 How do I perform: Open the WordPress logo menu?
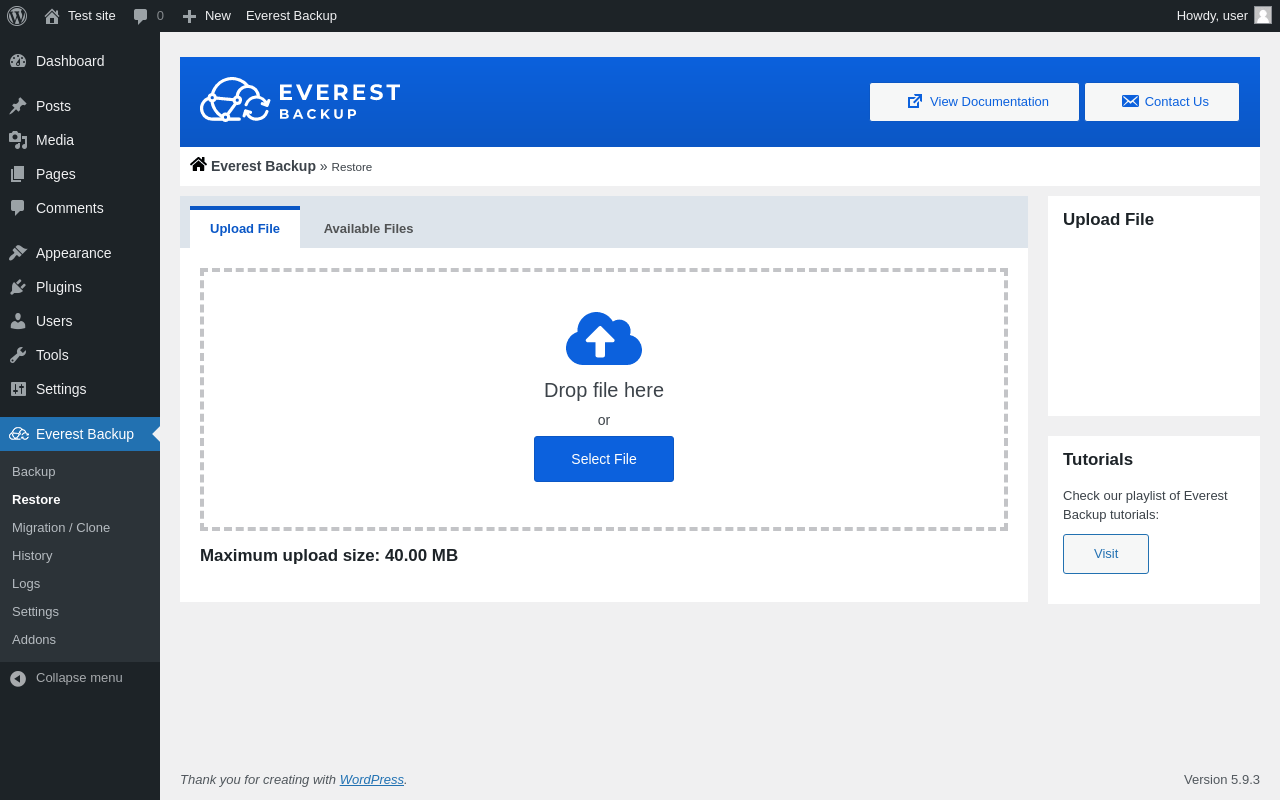(x=17, y=16)
